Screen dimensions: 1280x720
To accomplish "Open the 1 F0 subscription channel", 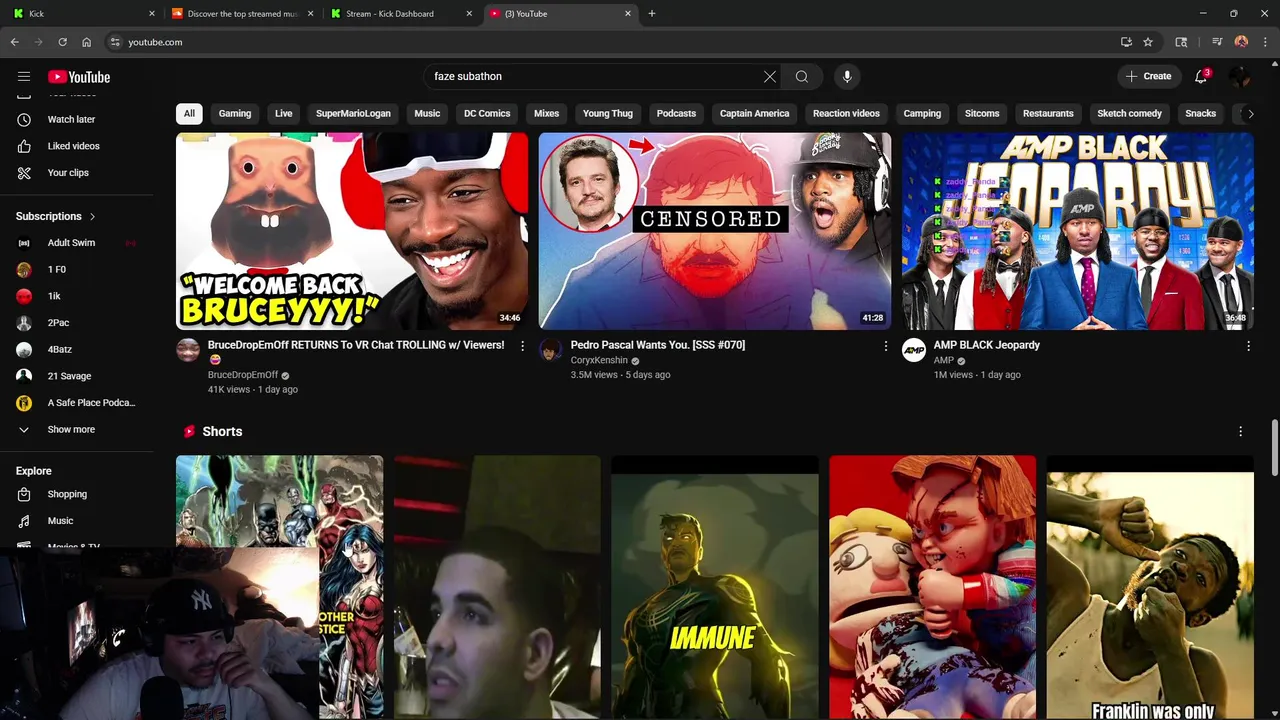I will (x=57, y=269).
